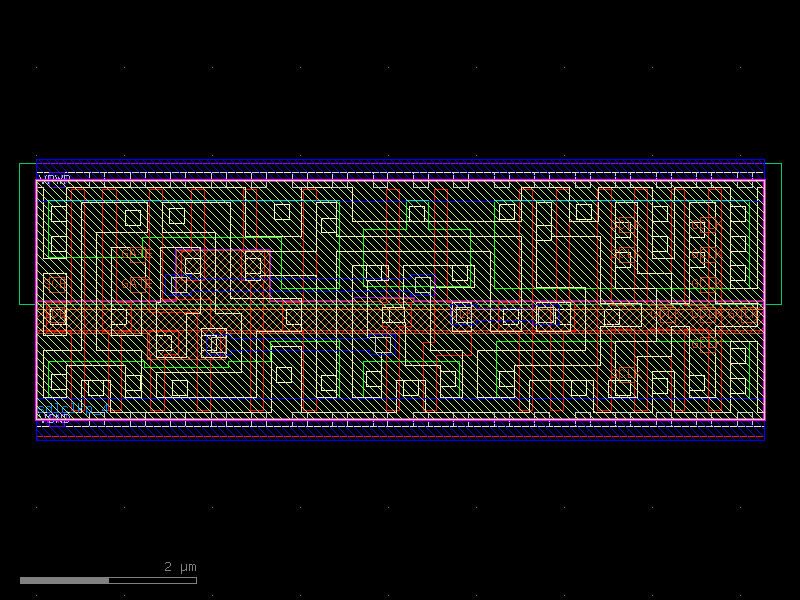Click the blue wire loop in lower left
This screenshot has width=800, height=600.
pyautogui.click(x=215, y=345)
